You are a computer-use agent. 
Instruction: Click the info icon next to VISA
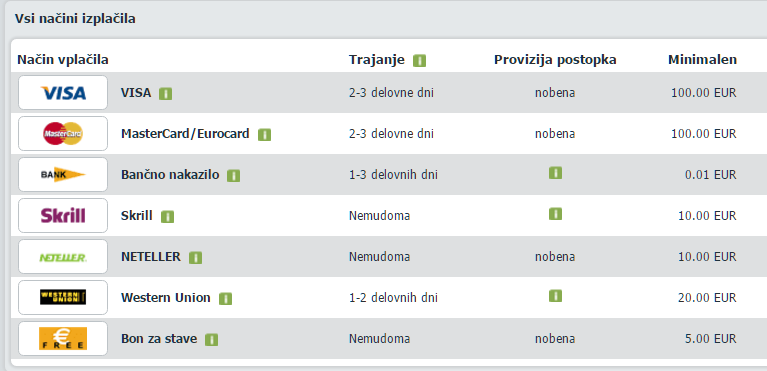pos(165,93)
